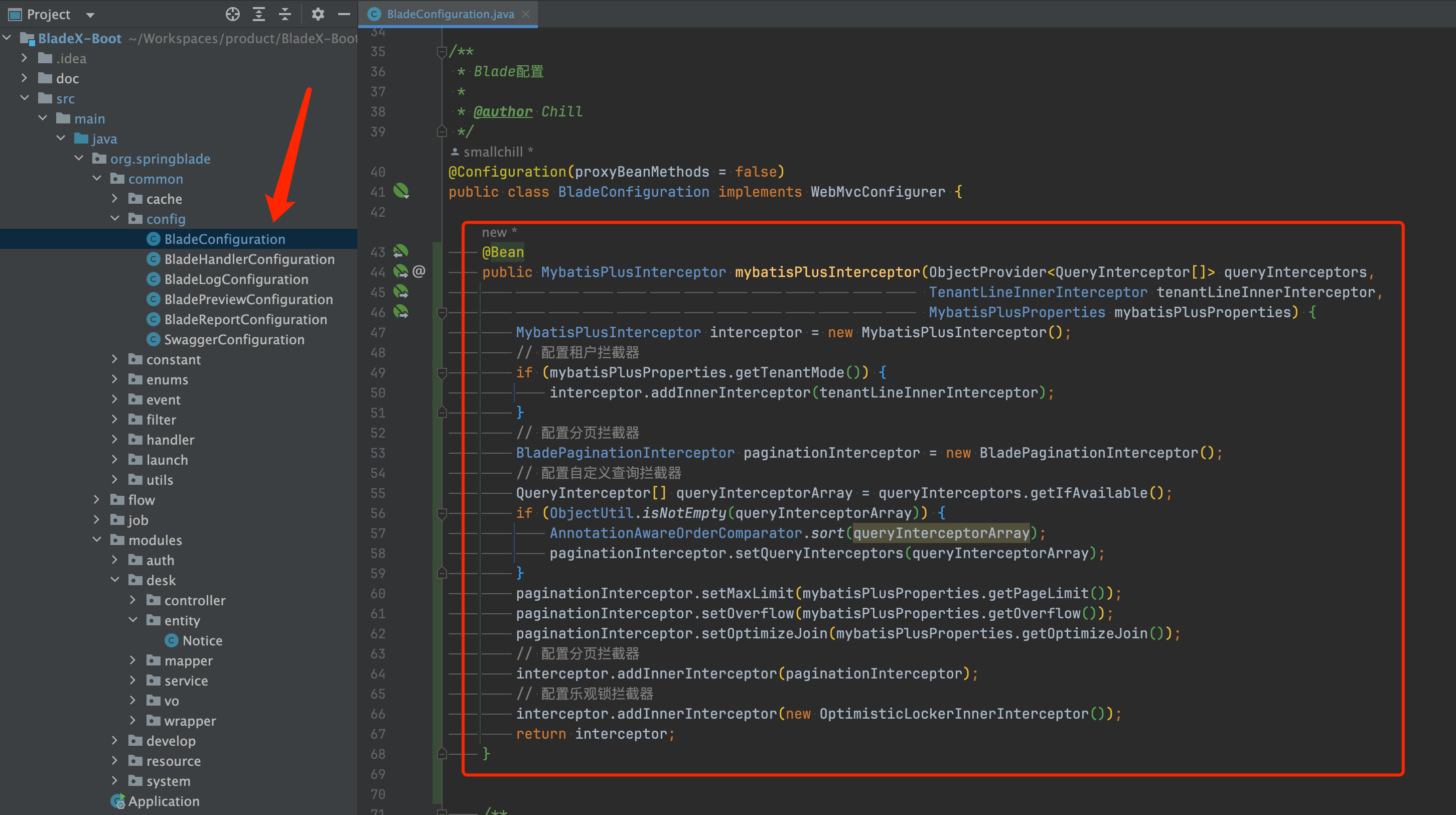The image size is (1456, 815).
Task: Click the bean navigation gutter icon on line 44
Action: [x=401, y=271]
